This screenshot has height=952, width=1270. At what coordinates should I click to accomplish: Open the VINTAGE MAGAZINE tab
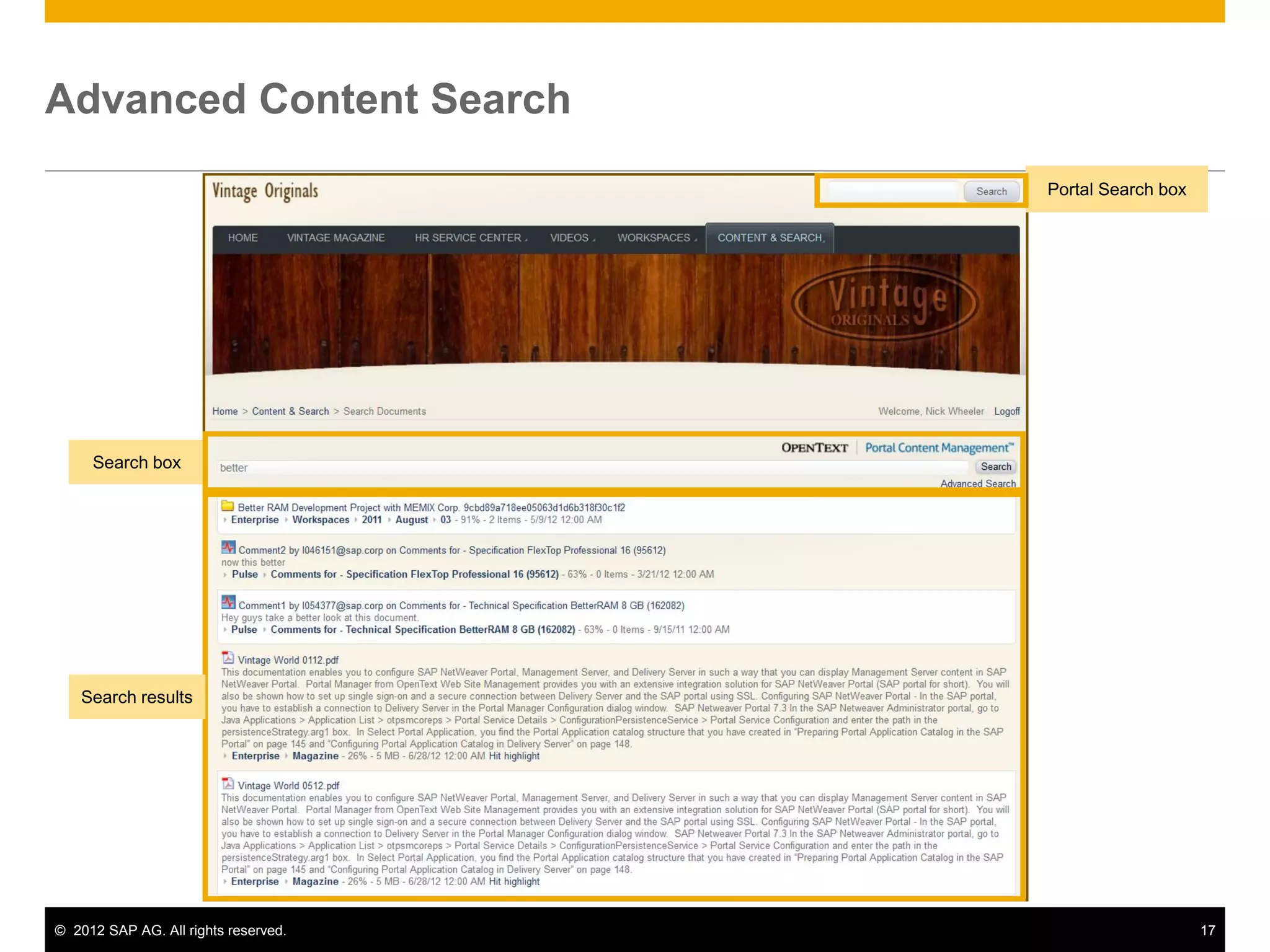(335, 238)
